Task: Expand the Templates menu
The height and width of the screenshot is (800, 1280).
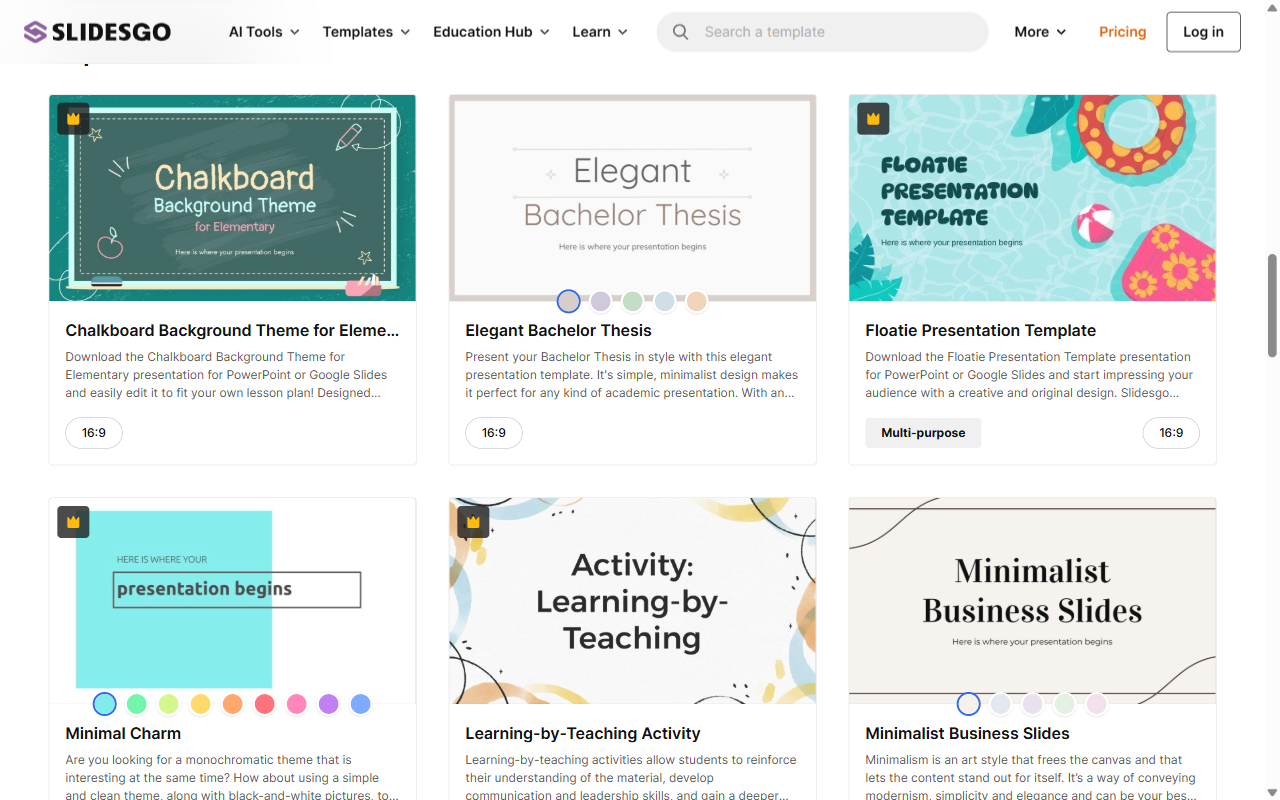Action: [x=366, y=32]
